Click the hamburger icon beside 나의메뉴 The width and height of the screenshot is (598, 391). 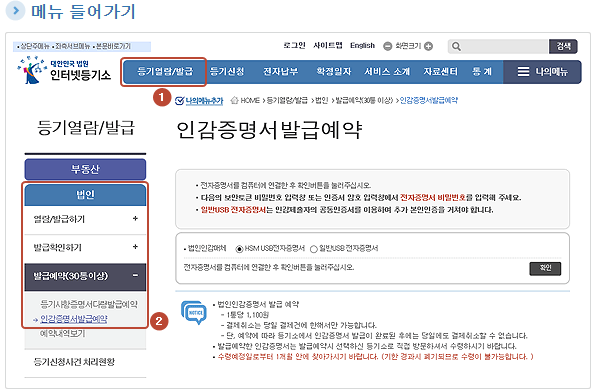[523, 72]
